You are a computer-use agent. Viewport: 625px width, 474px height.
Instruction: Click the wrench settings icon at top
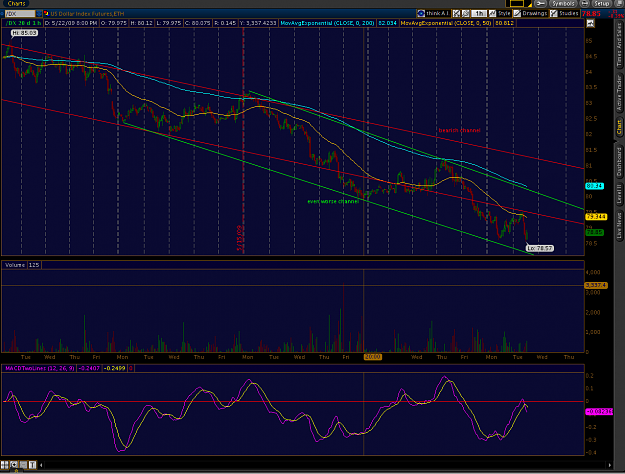click(540, 4)
